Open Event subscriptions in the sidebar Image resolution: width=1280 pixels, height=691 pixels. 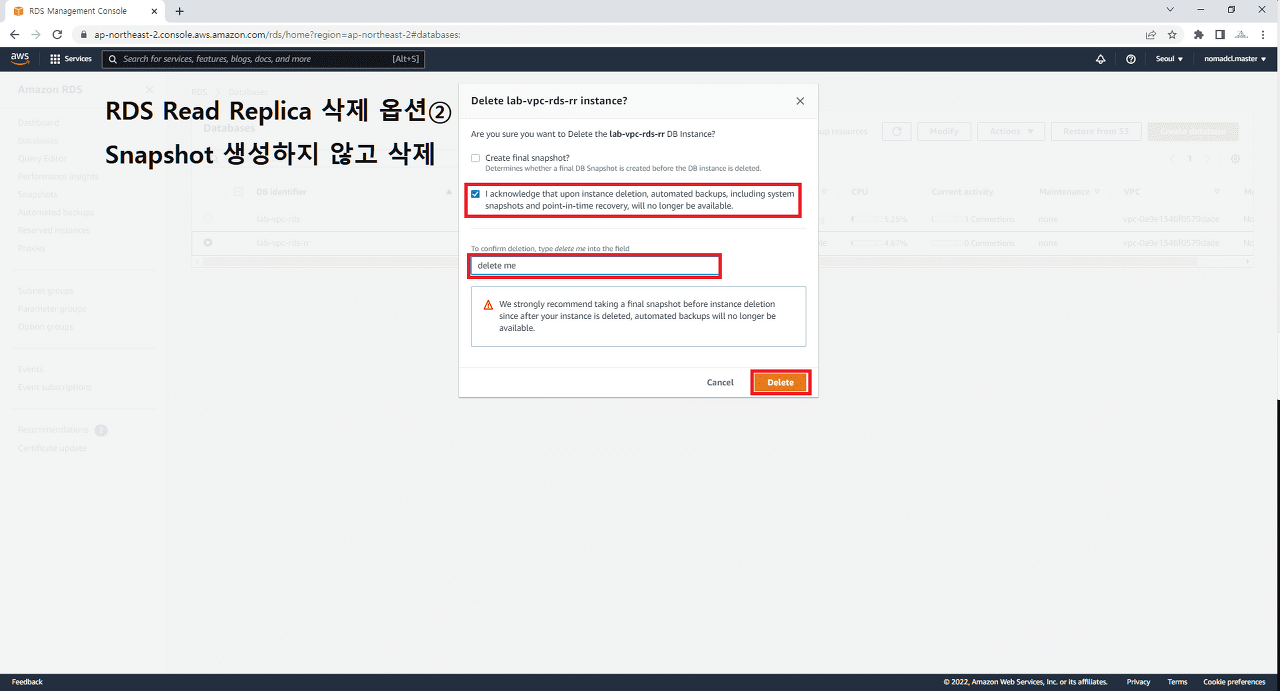click(x=54, y=387)
